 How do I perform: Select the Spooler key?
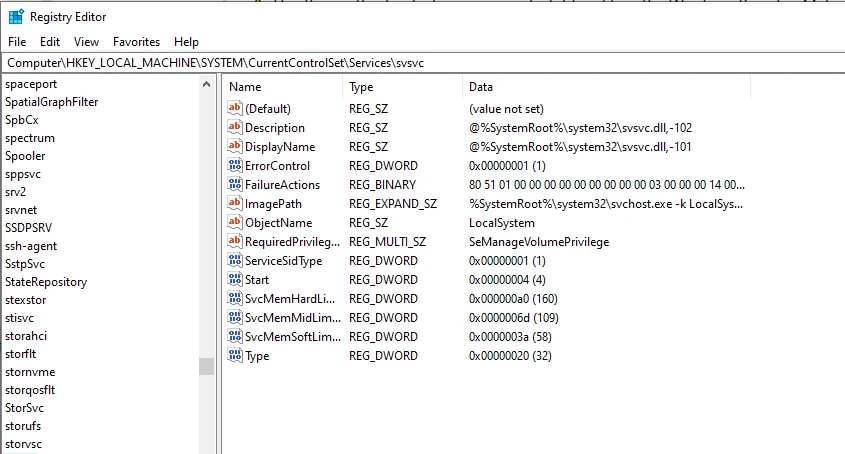[25, 156]
